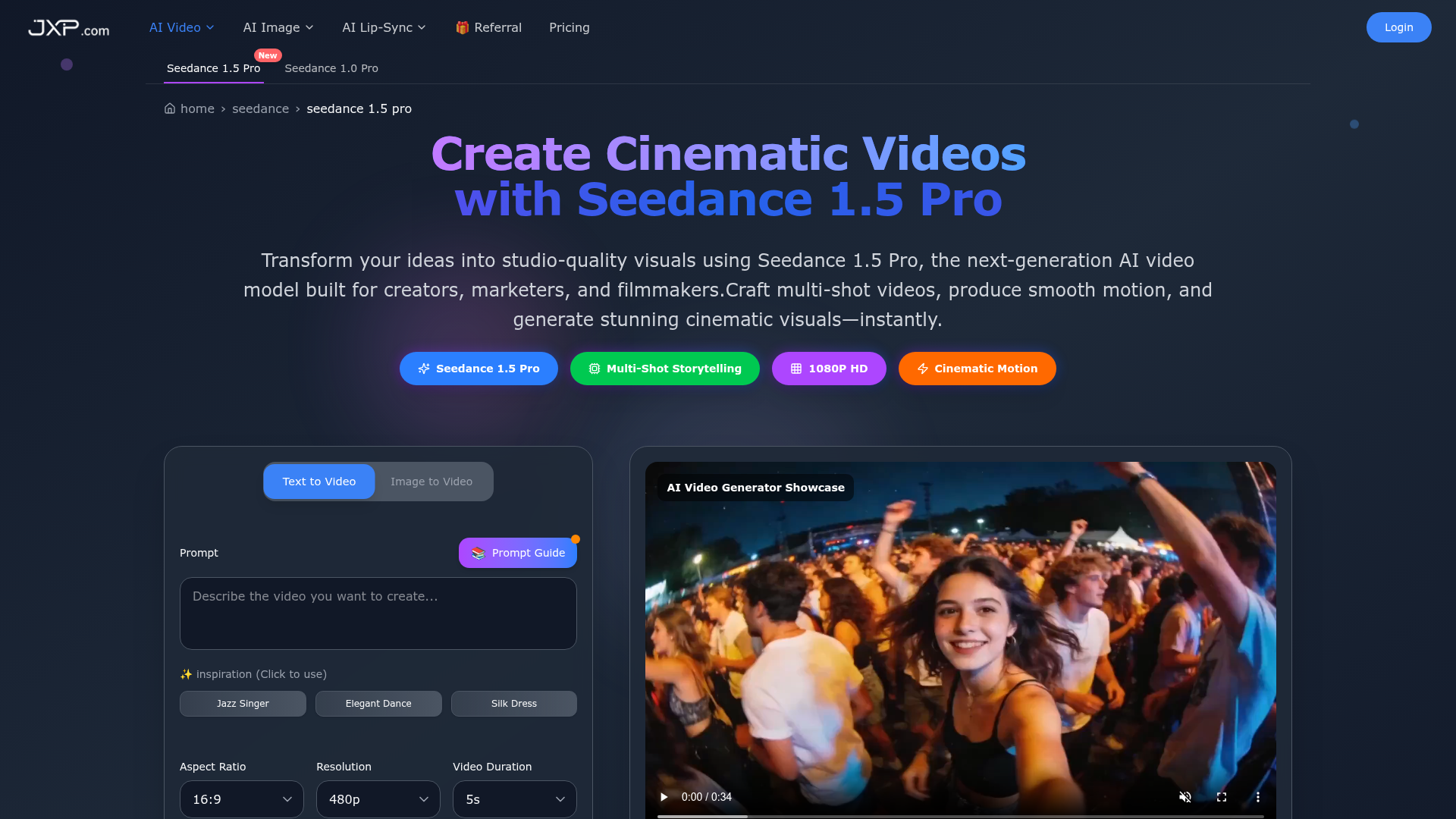Expand the AI Image menu
The height and width of the screenshot is (819, 1456).
[278, 27]
